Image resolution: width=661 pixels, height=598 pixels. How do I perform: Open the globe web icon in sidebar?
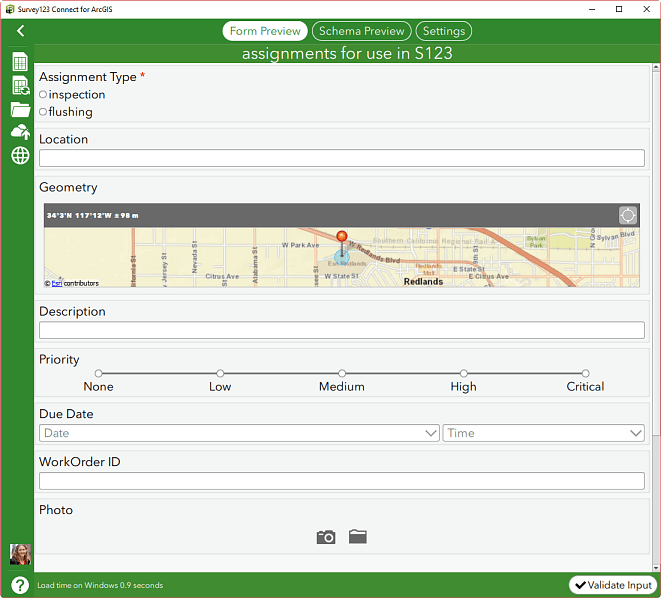(20, 156)
